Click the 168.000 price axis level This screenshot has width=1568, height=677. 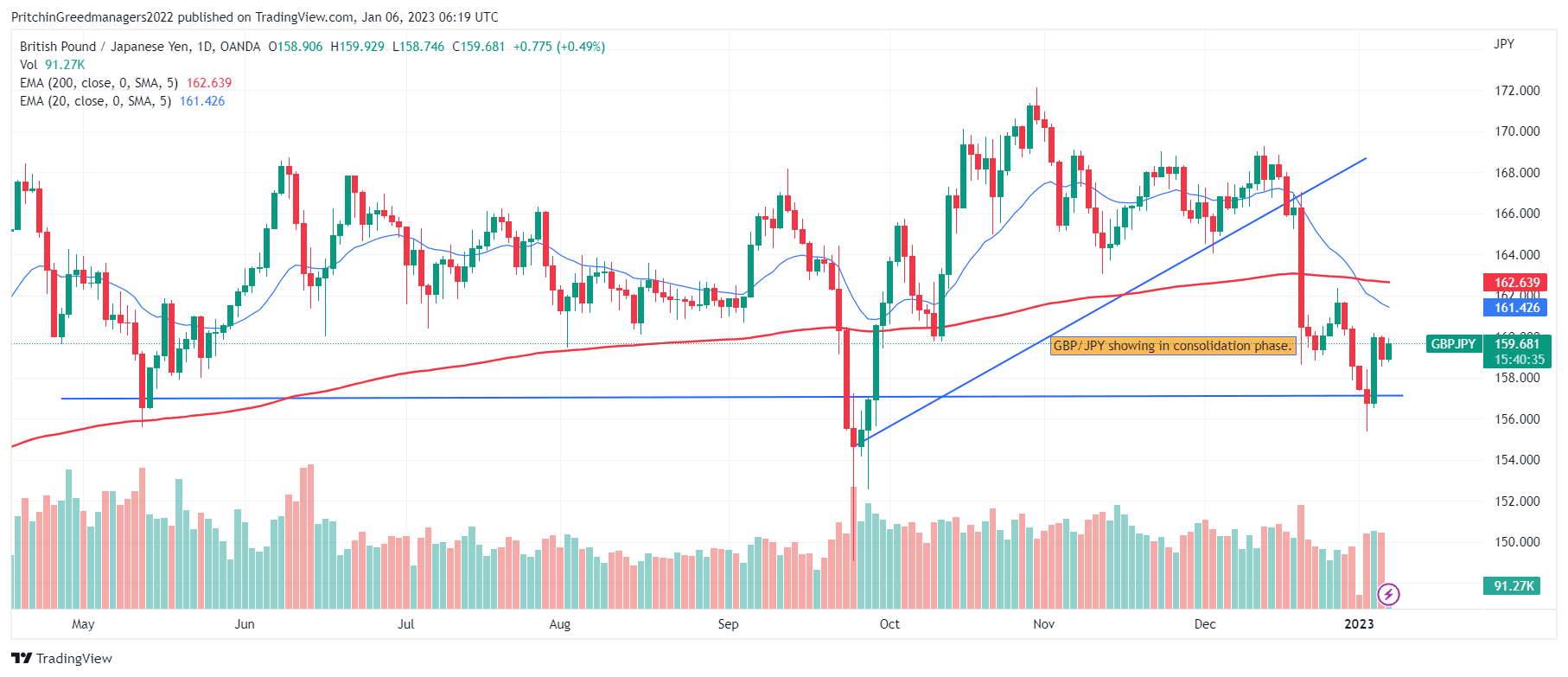pos(1517,173)
